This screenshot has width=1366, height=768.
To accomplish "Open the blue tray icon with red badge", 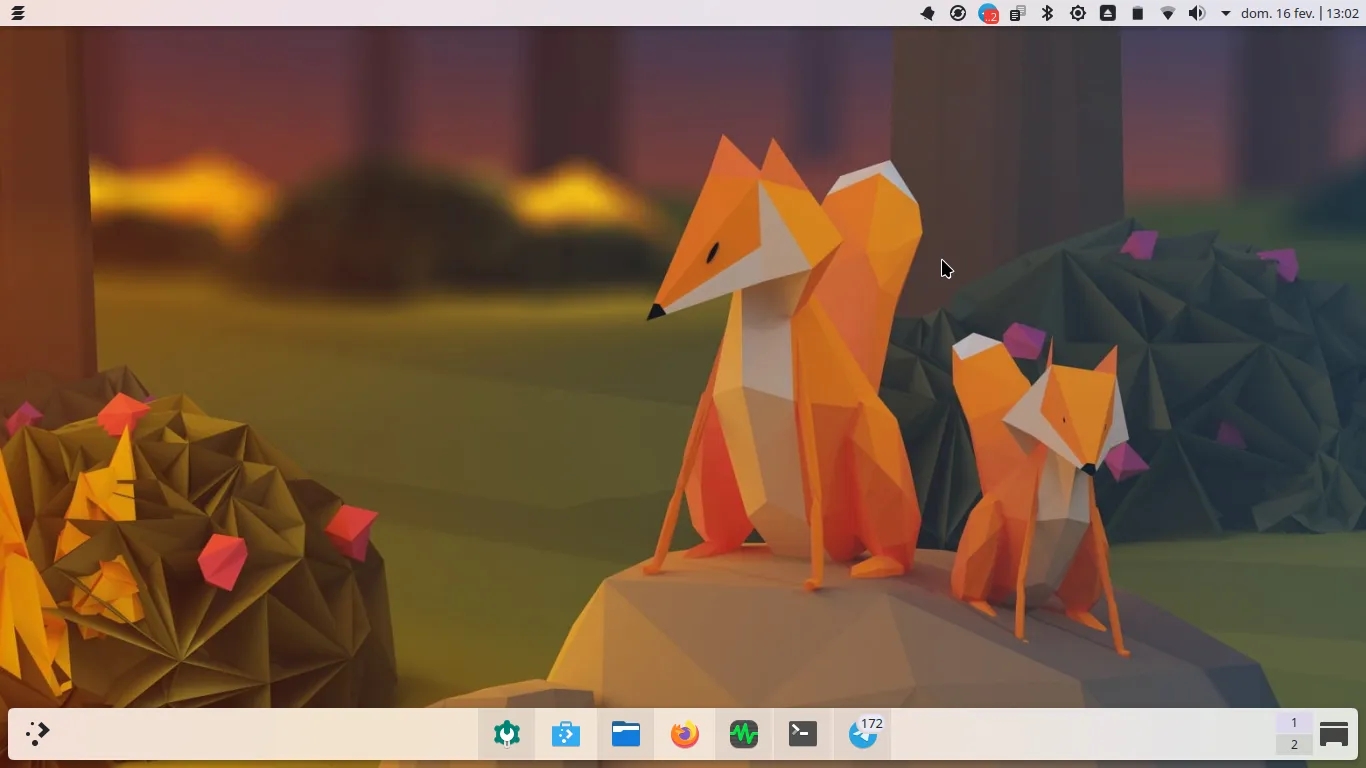I will pos(988,13).
